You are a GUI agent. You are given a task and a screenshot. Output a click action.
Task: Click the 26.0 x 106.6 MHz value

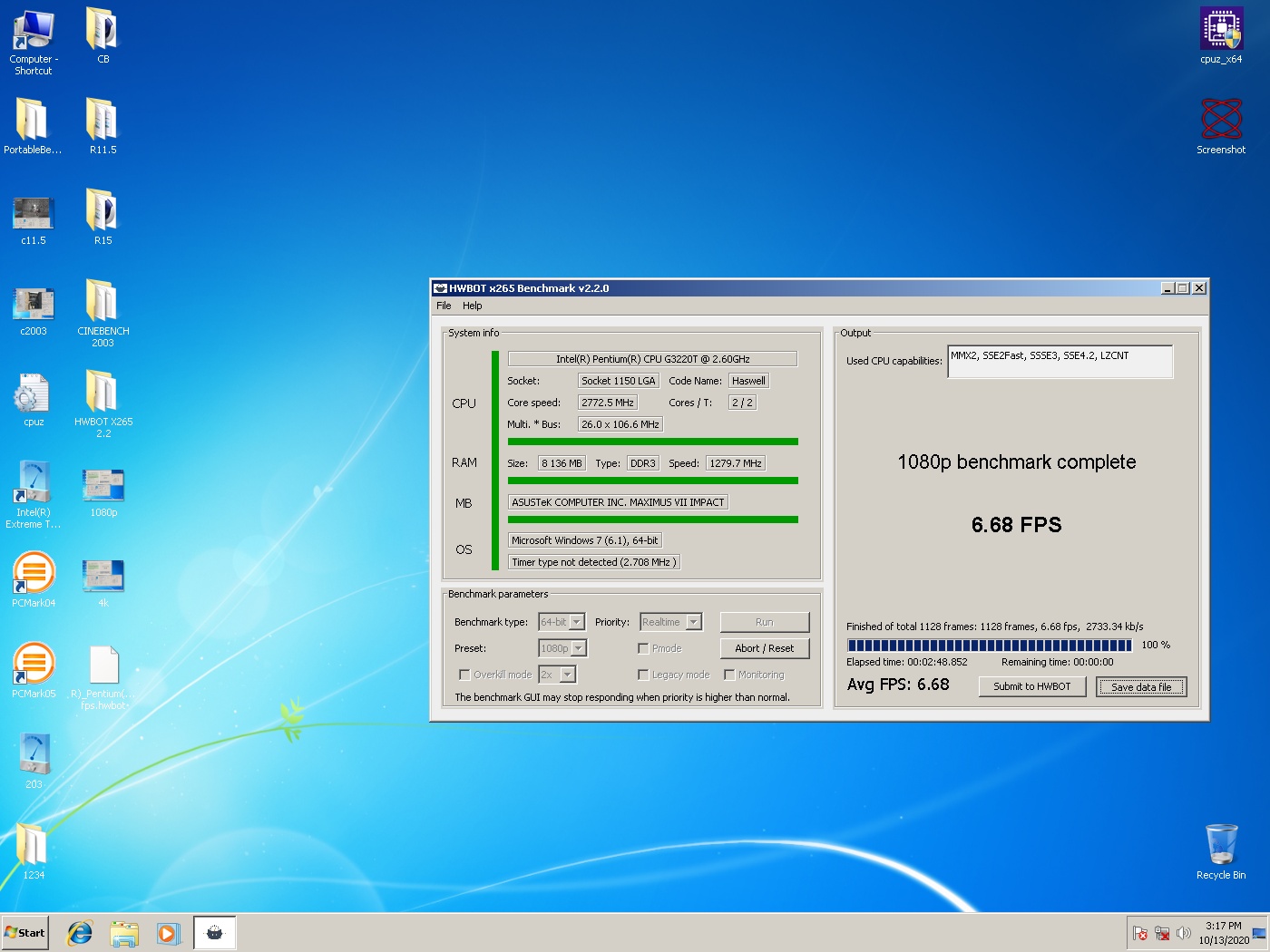(x=620, y=424)
